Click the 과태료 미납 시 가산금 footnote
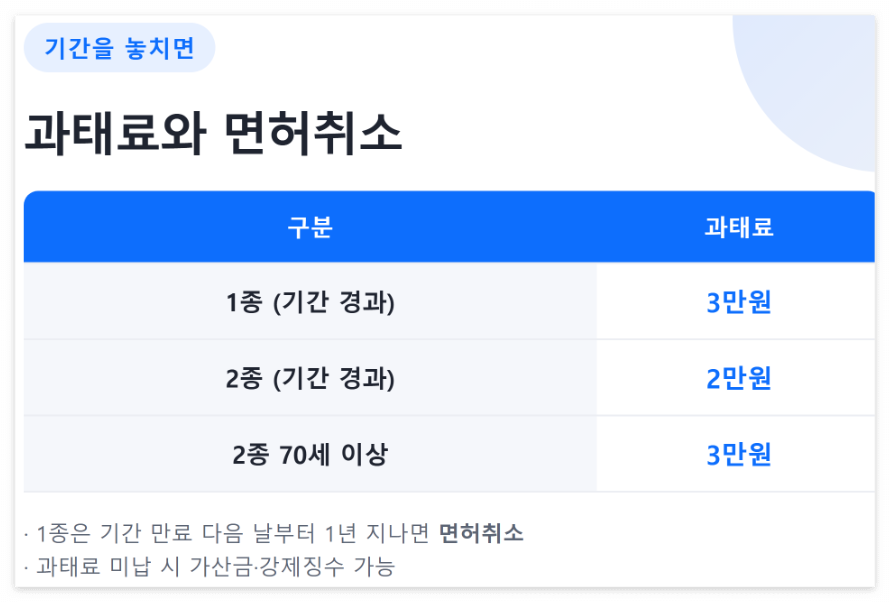This screenshot has height=602, width=890. pos(209,566)
